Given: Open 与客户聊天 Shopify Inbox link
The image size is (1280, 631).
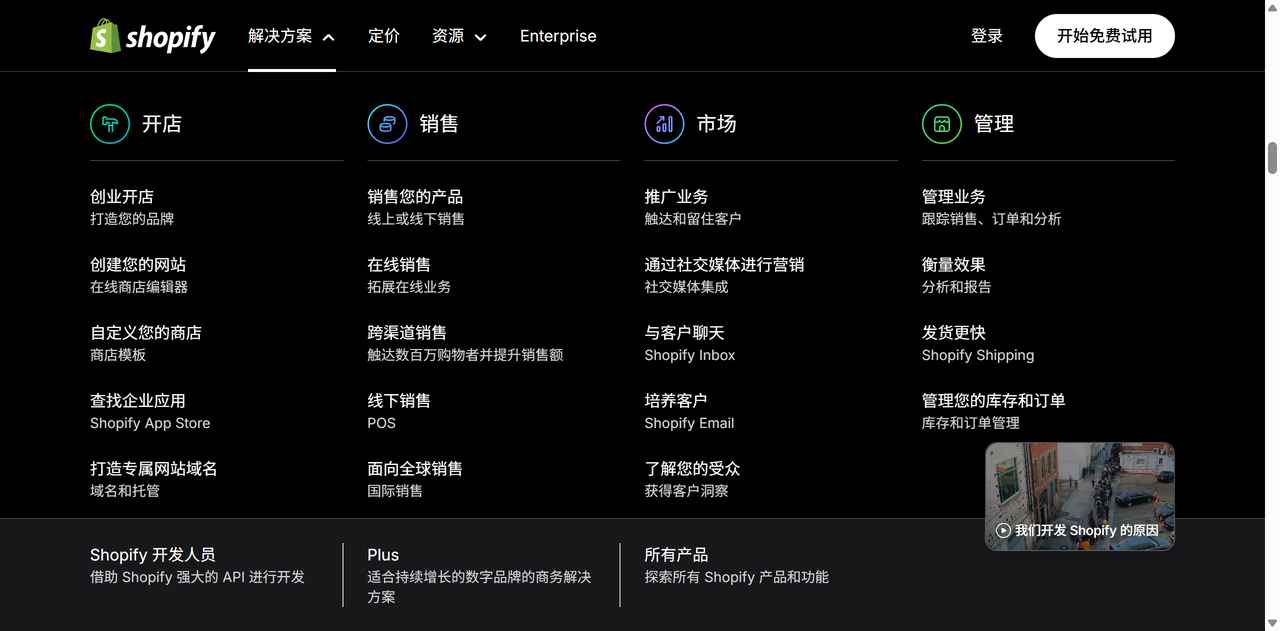Looking at the screenshot, I should (689, 343).
